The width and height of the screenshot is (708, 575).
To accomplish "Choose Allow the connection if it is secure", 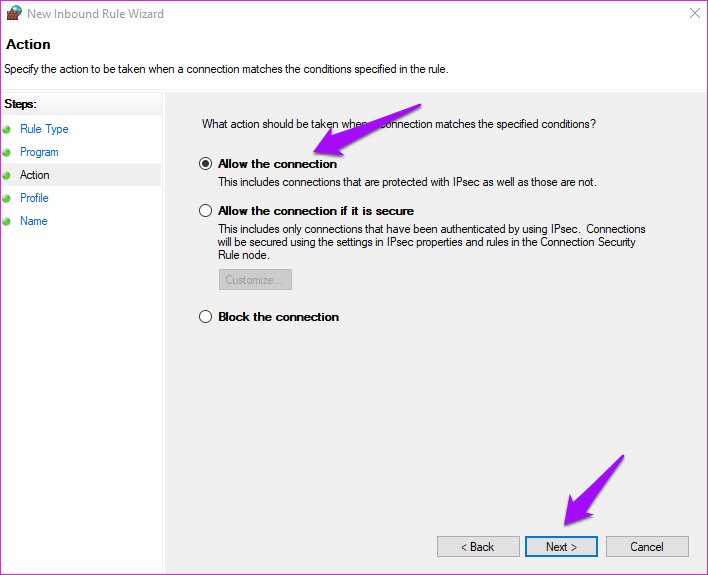I will (x=205, y=210).
